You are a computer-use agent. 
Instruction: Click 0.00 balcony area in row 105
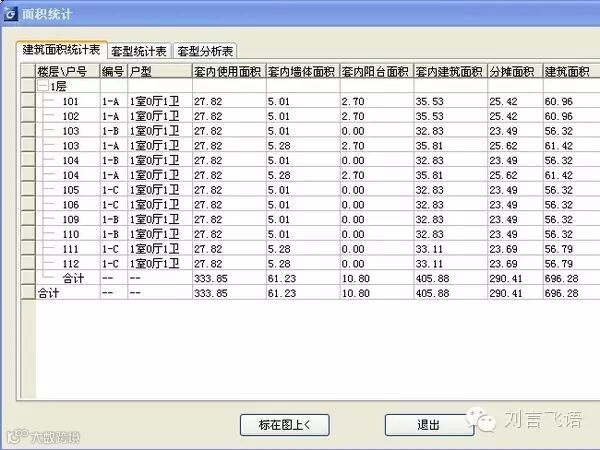[353, 190]
